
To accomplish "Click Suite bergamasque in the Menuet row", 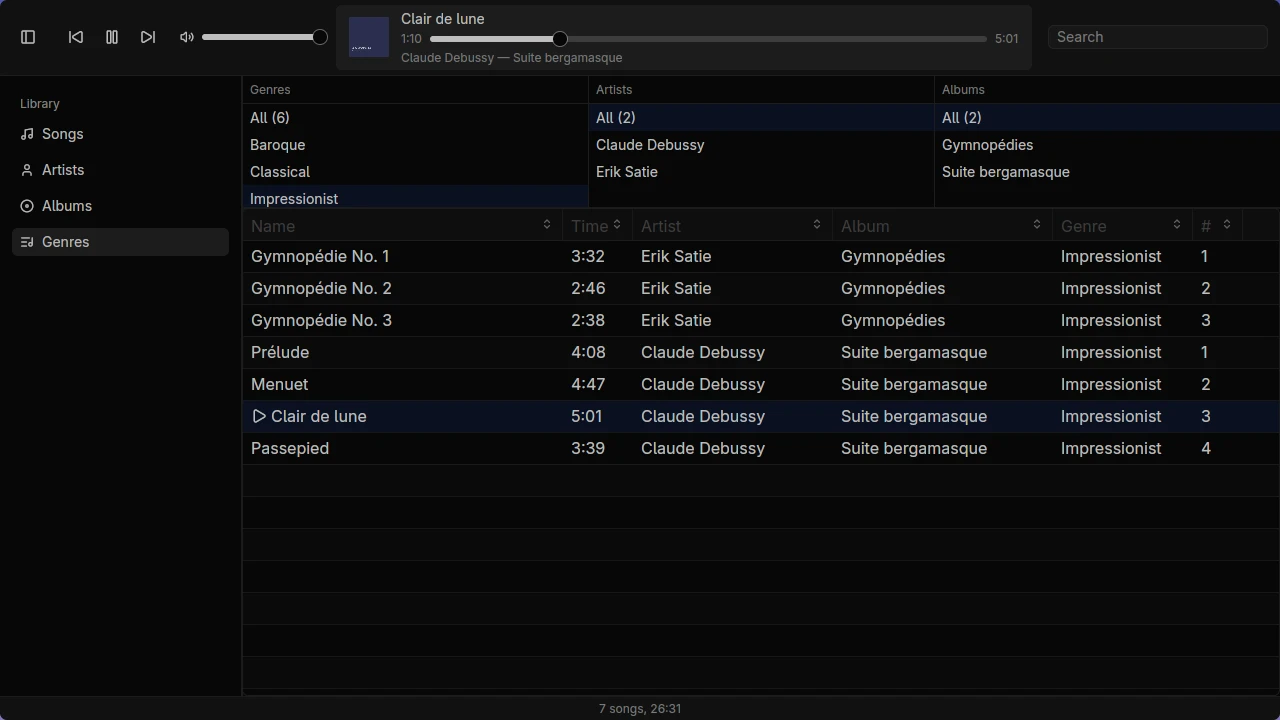I will click(914, 384).
